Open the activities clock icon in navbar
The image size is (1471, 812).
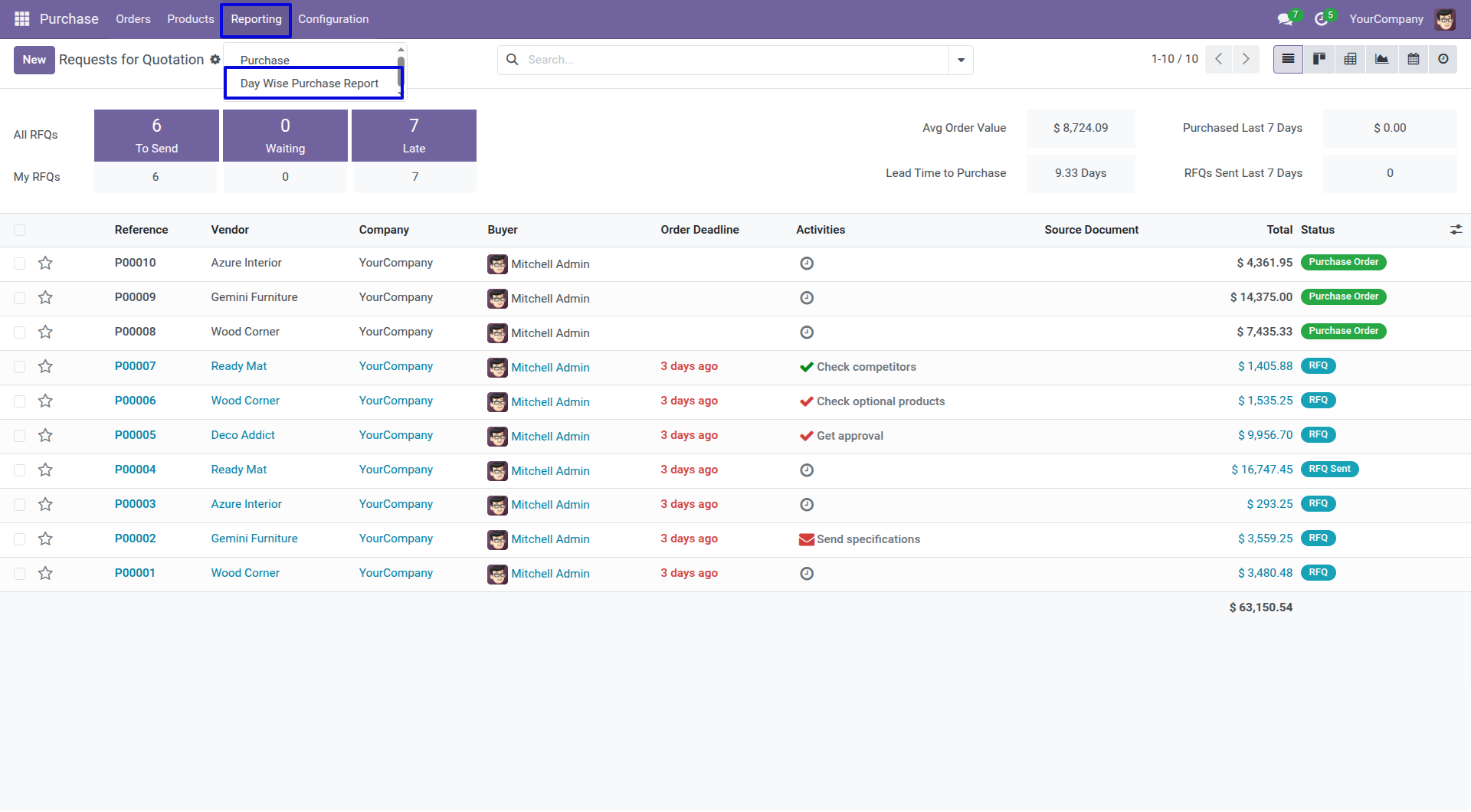coord(1322,19)
